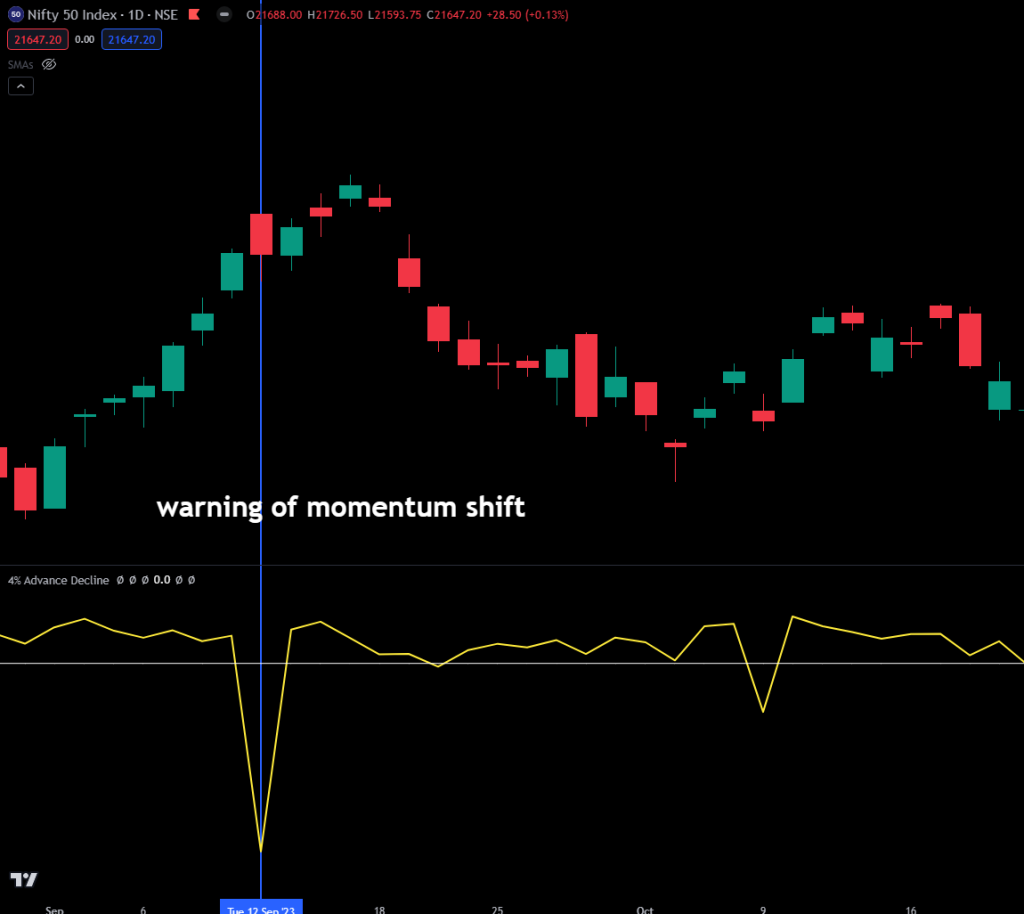Click the red sell price 21647.20 button

click(x=37, y=39)
